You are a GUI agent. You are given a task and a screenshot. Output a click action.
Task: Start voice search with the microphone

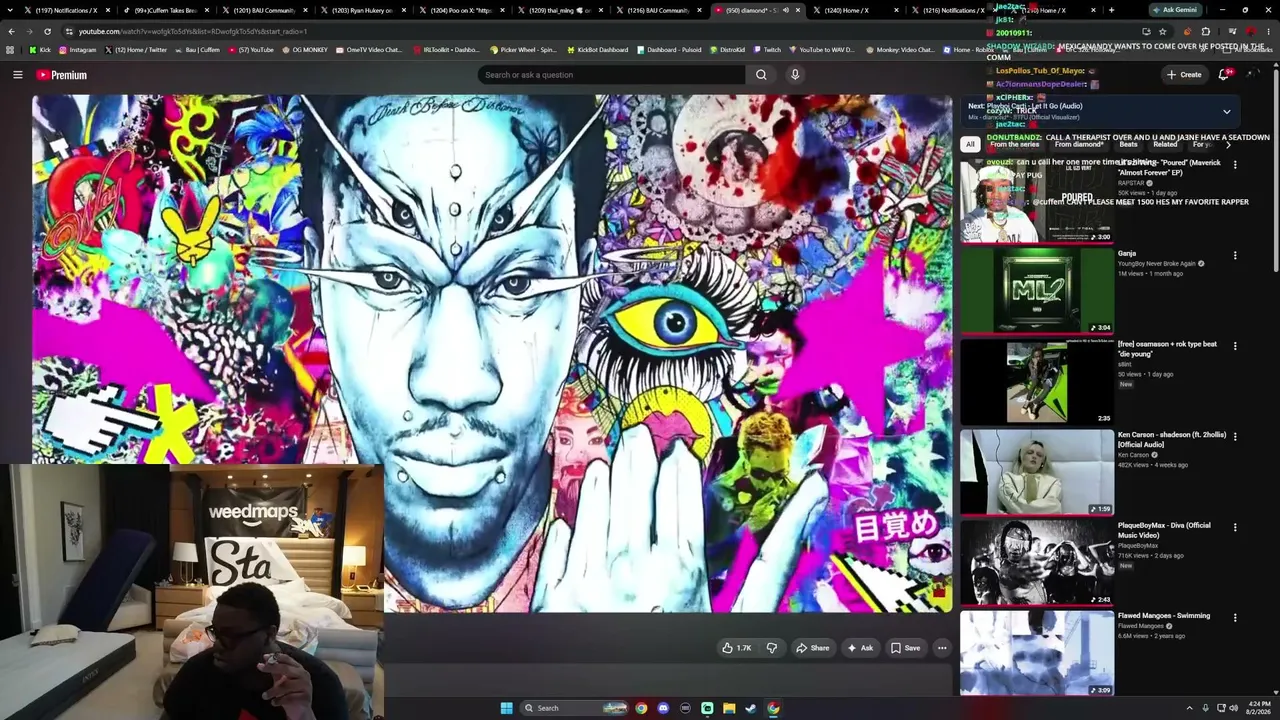point(795,75)
